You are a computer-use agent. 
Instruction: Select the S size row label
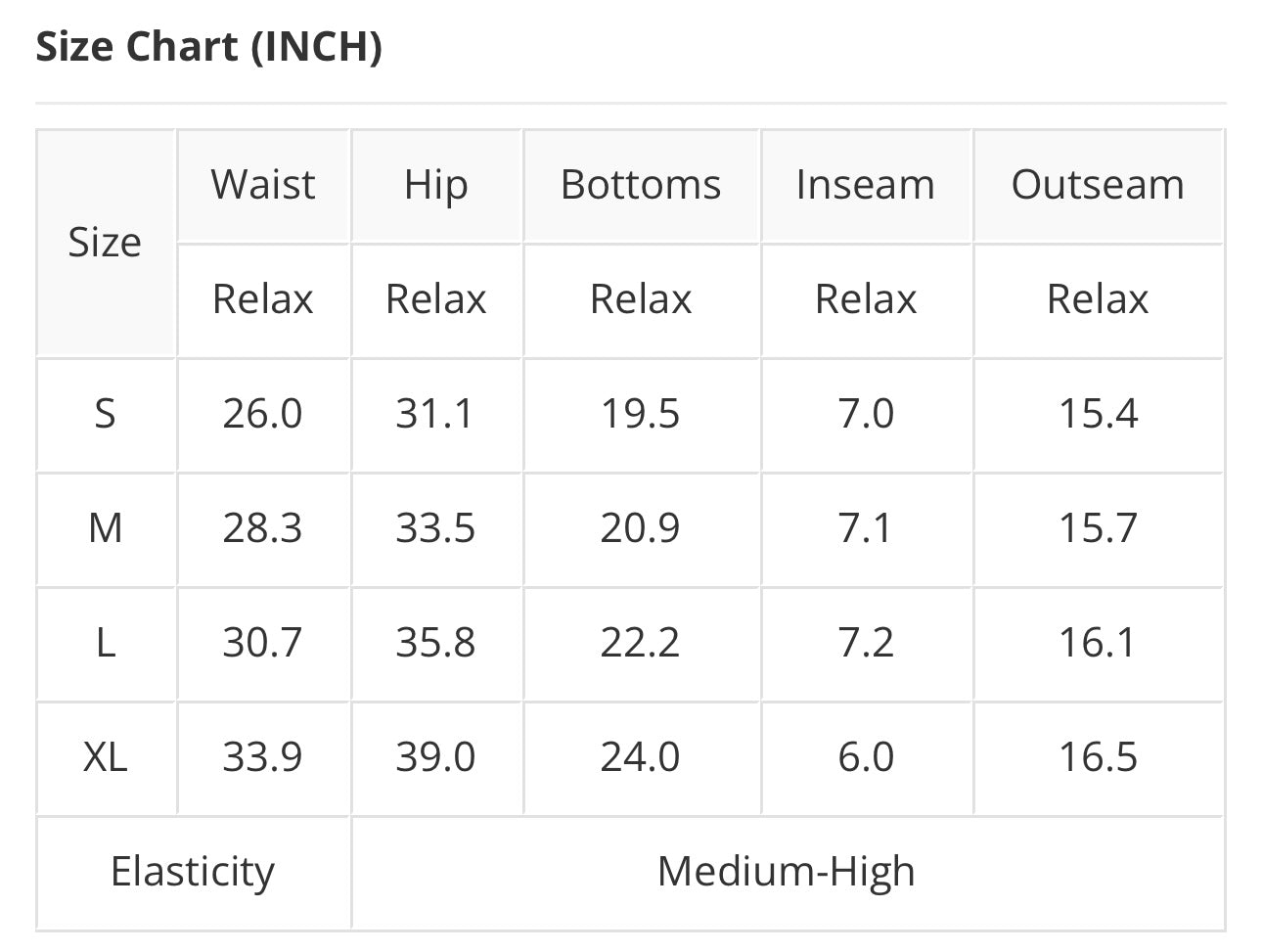click(x=105, y=414)
